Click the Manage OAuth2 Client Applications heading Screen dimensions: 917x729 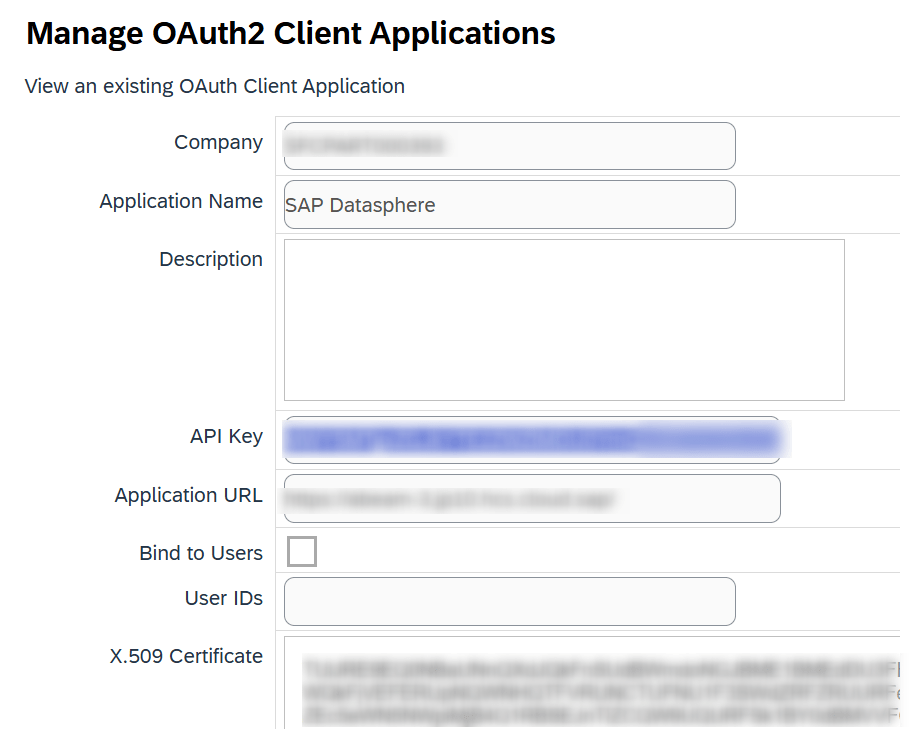[x=290, y=33]
